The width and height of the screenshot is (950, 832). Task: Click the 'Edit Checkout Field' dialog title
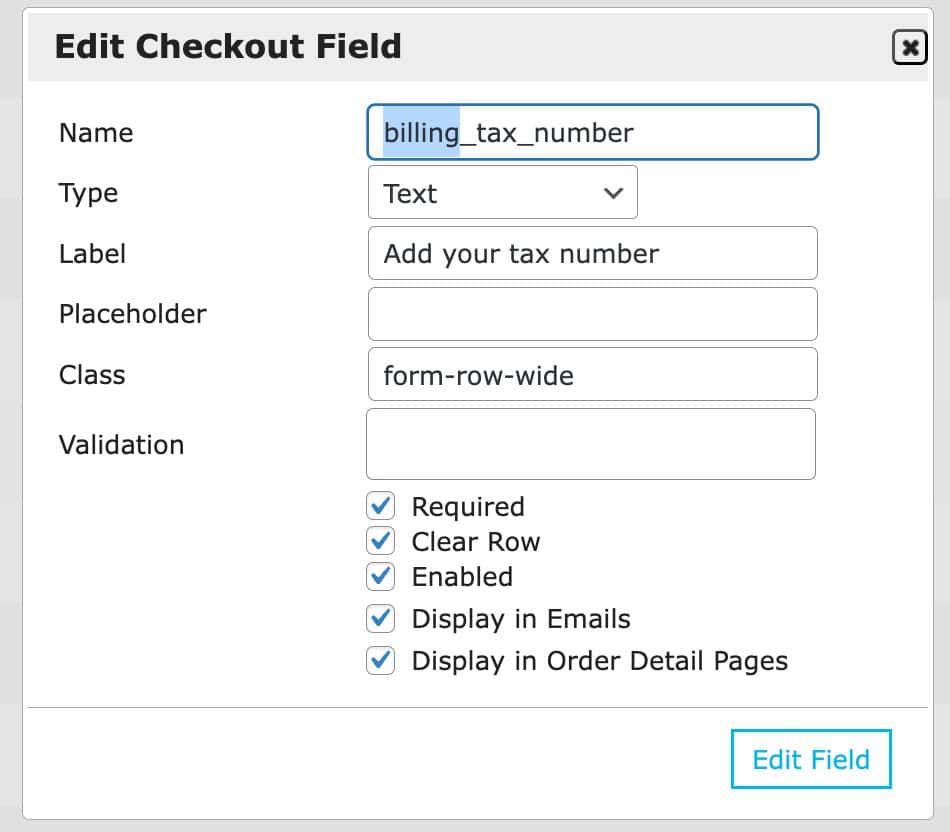[228, 47]
